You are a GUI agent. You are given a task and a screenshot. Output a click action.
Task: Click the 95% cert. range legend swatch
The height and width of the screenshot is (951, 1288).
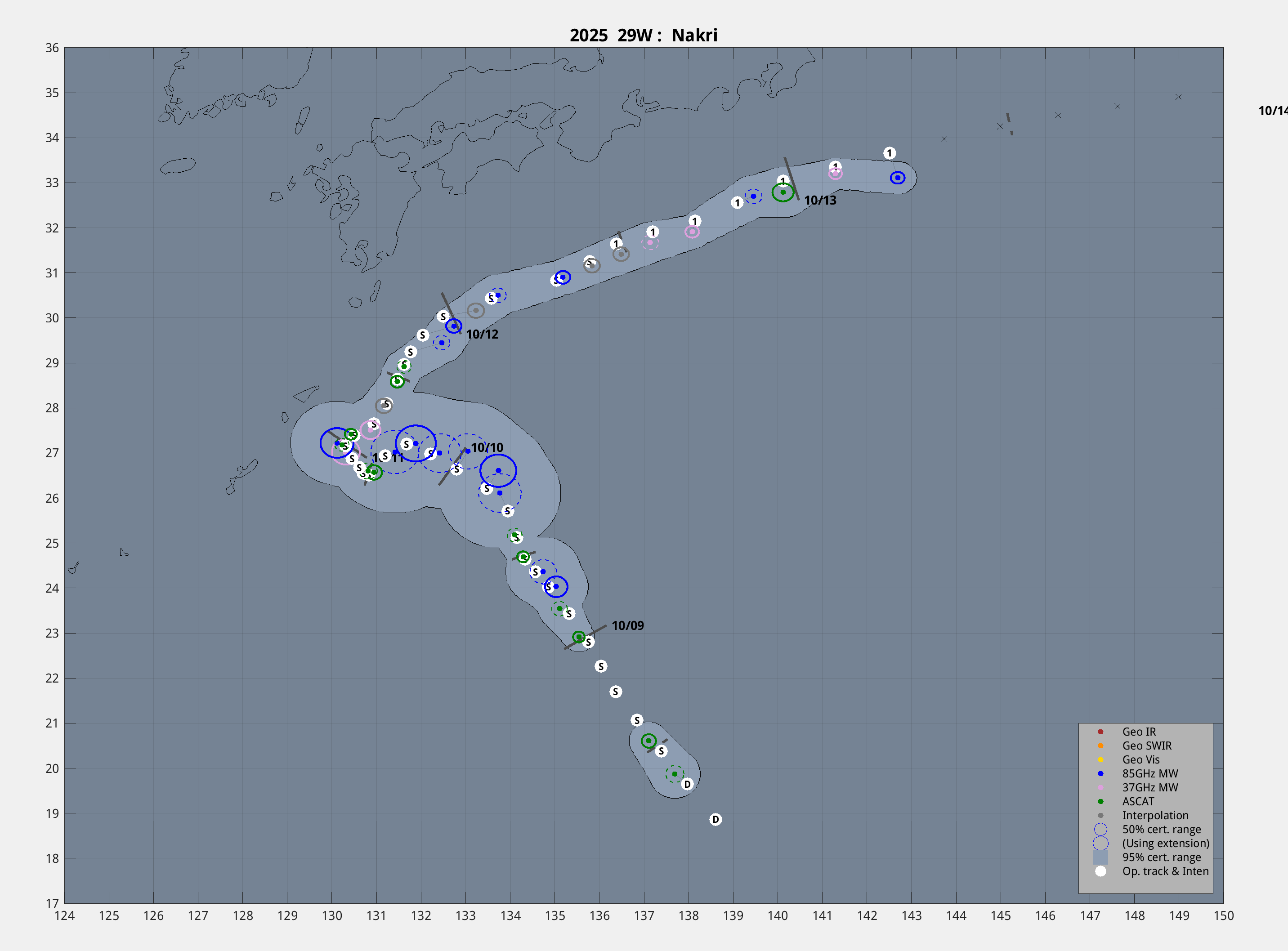pos(1100,857)
